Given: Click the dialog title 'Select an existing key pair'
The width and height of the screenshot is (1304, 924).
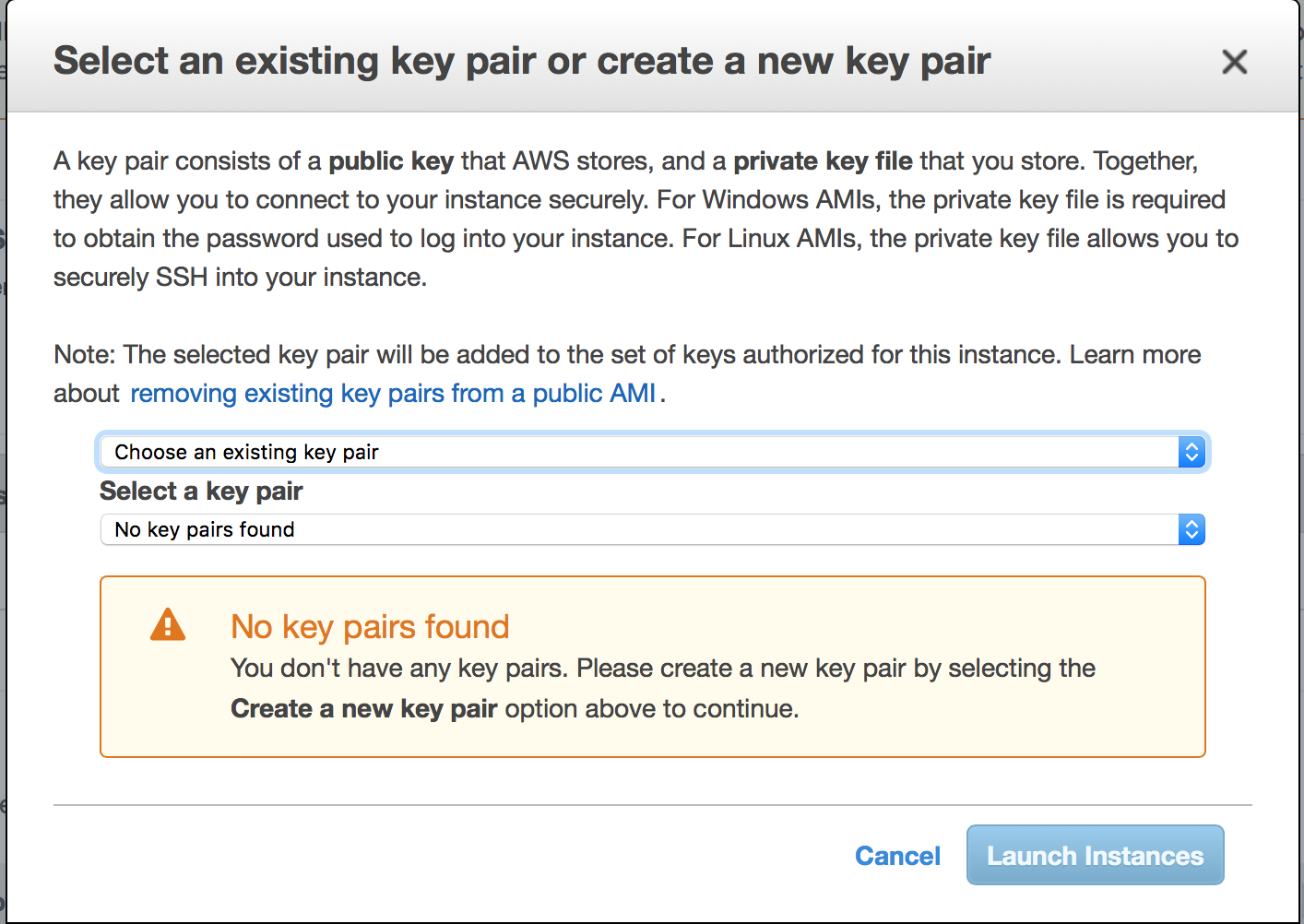Looking at the screenshot, I should pos(295,61).
